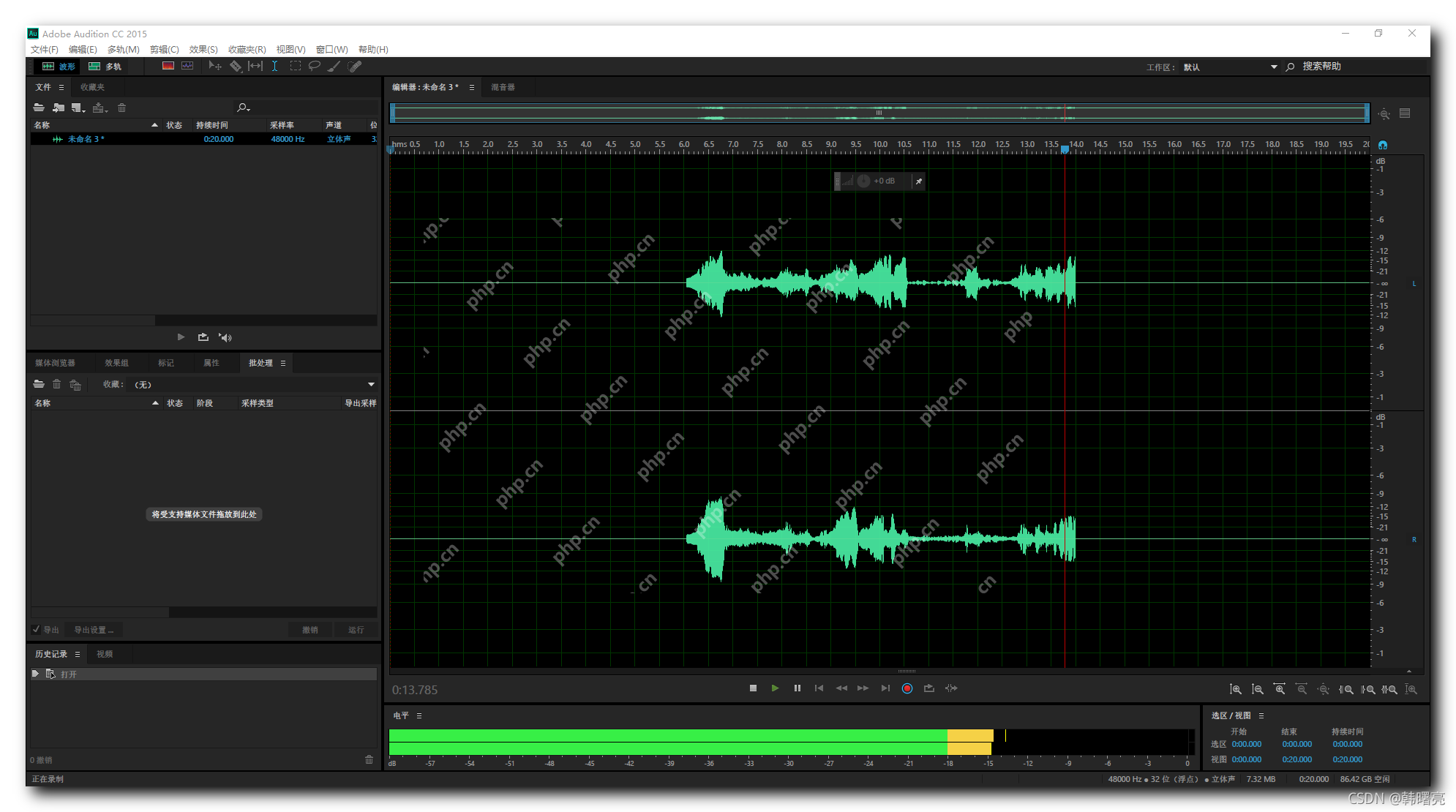The height and width of the screenshot is (812, 1456).
Task: Select the time selection tool
Action: click(x=275, y=66)
